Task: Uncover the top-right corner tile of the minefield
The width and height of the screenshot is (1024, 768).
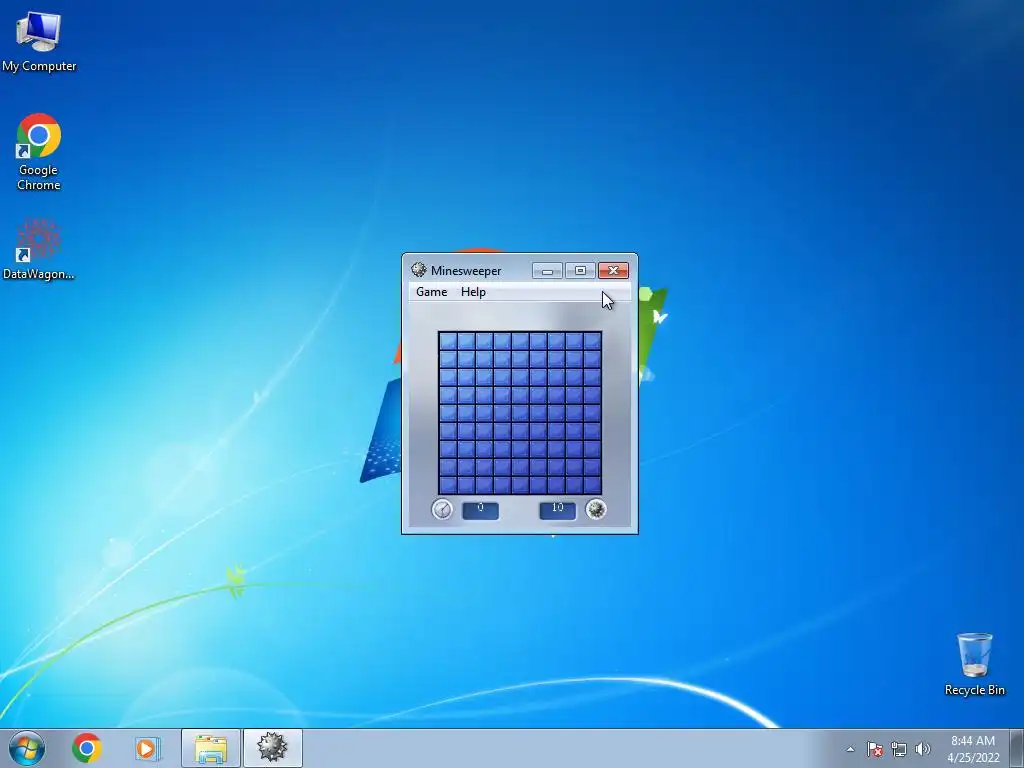Action: [x=592, y=341]
